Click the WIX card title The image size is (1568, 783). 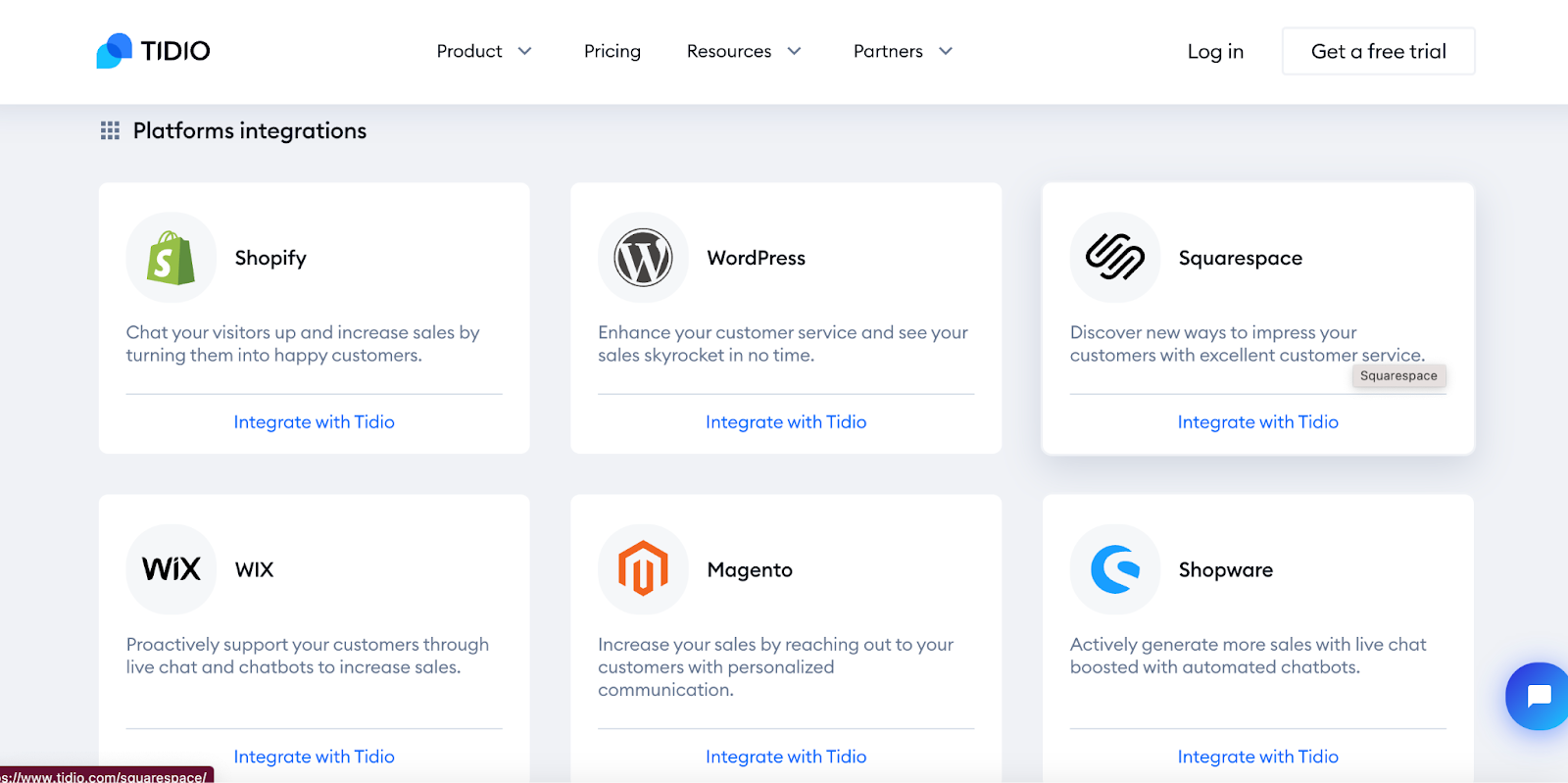coord(255,569)
